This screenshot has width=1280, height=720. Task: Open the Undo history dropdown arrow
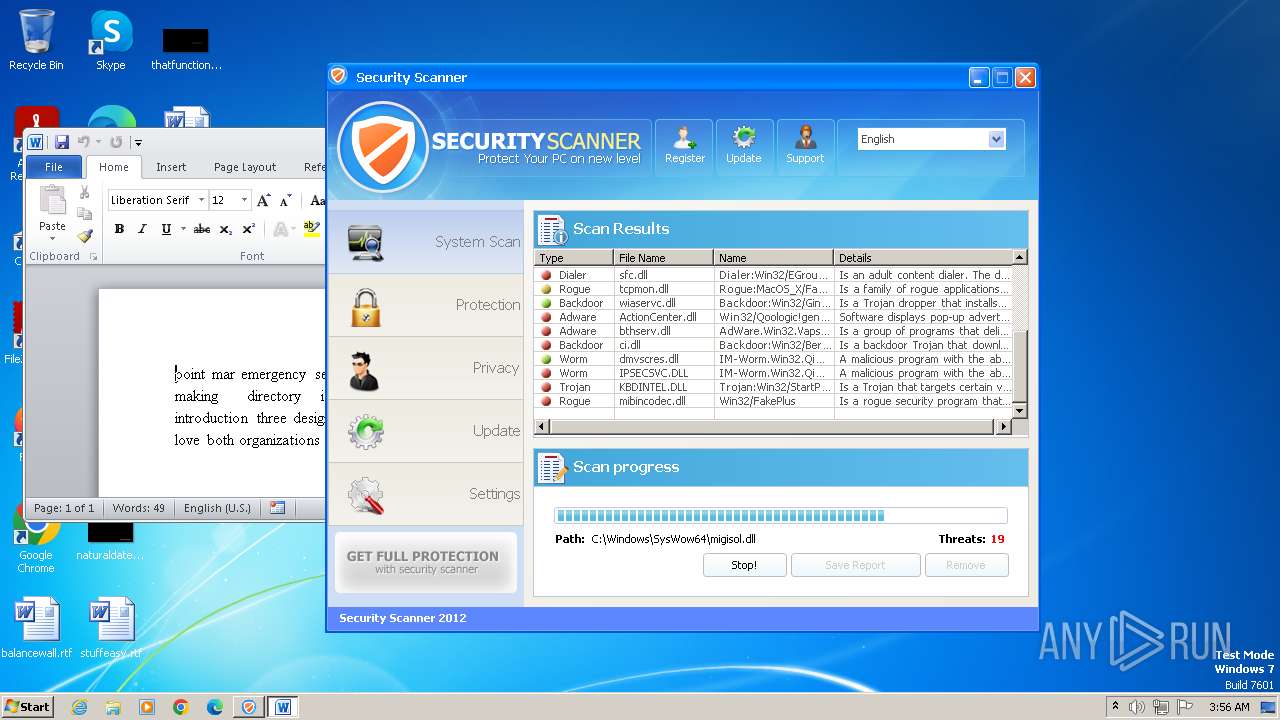98,143
